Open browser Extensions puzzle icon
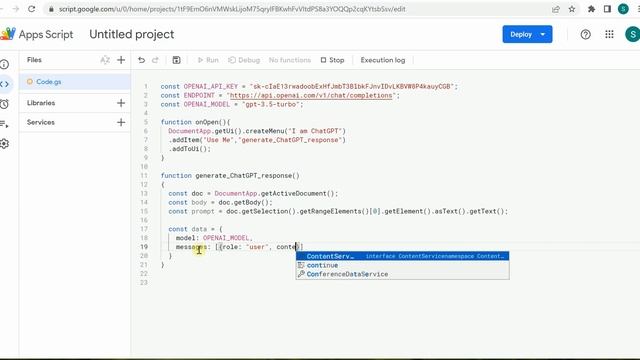Image resolution: width=640 pixels, height=360 pixels. click(x=591, y=9)
